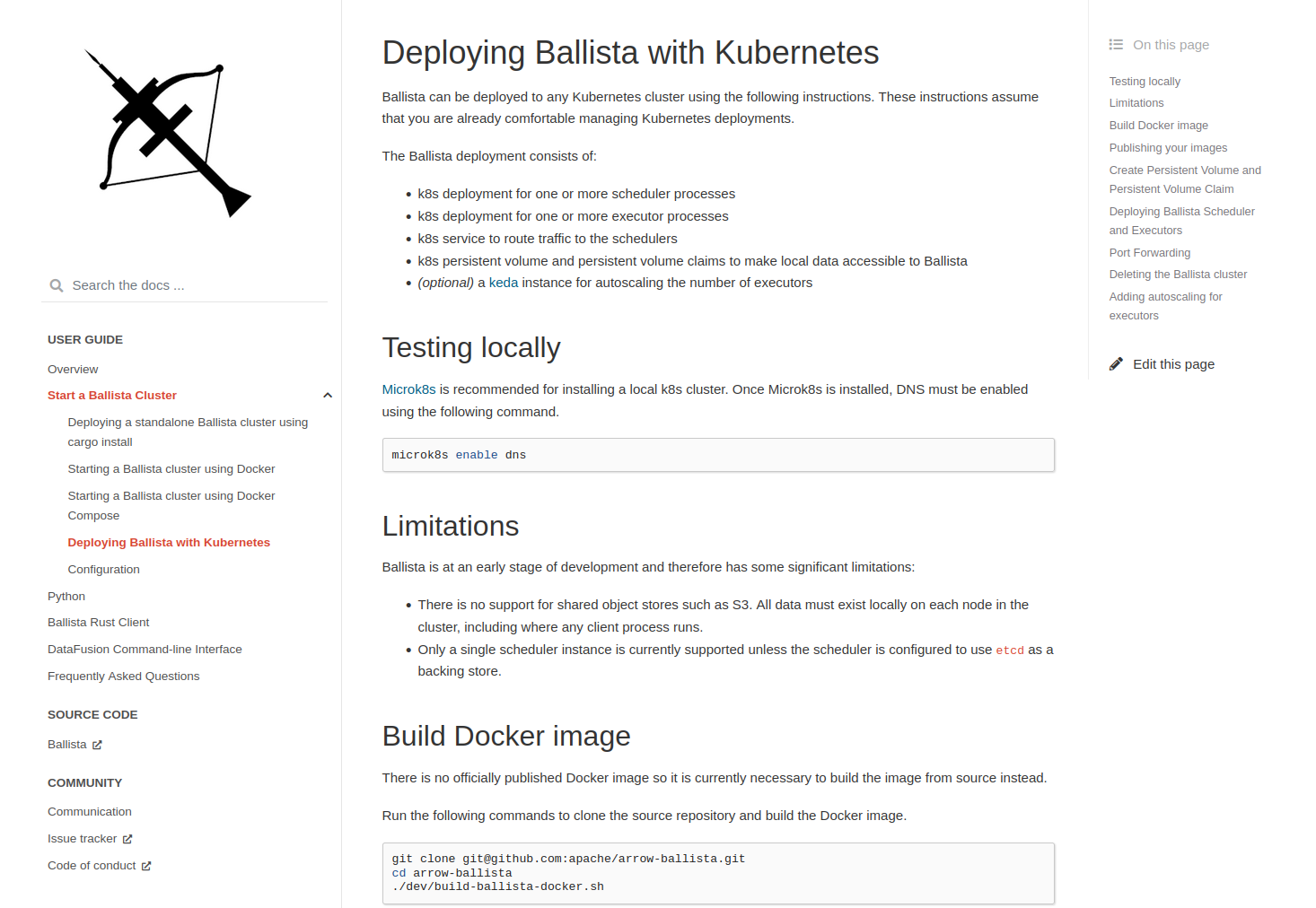This screenshot has height=908, width=1316.
Task: Open Starting a Ballista cluster using Docker
Action: click(171, 469)
